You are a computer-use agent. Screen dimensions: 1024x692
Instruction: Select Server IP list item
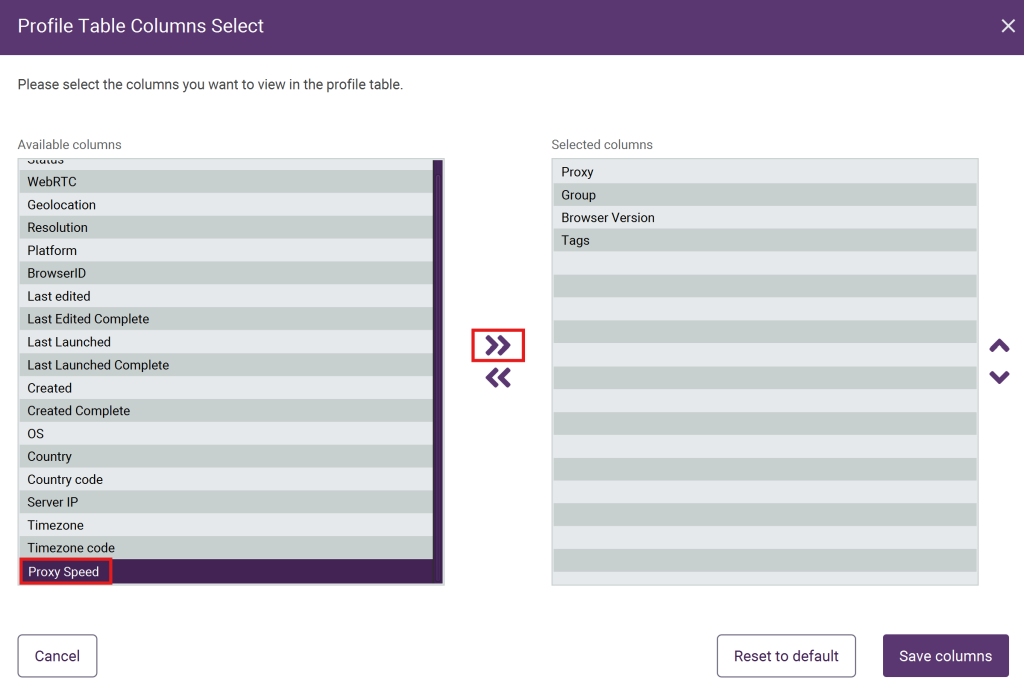pyautogui.click(x=53, y=503)
